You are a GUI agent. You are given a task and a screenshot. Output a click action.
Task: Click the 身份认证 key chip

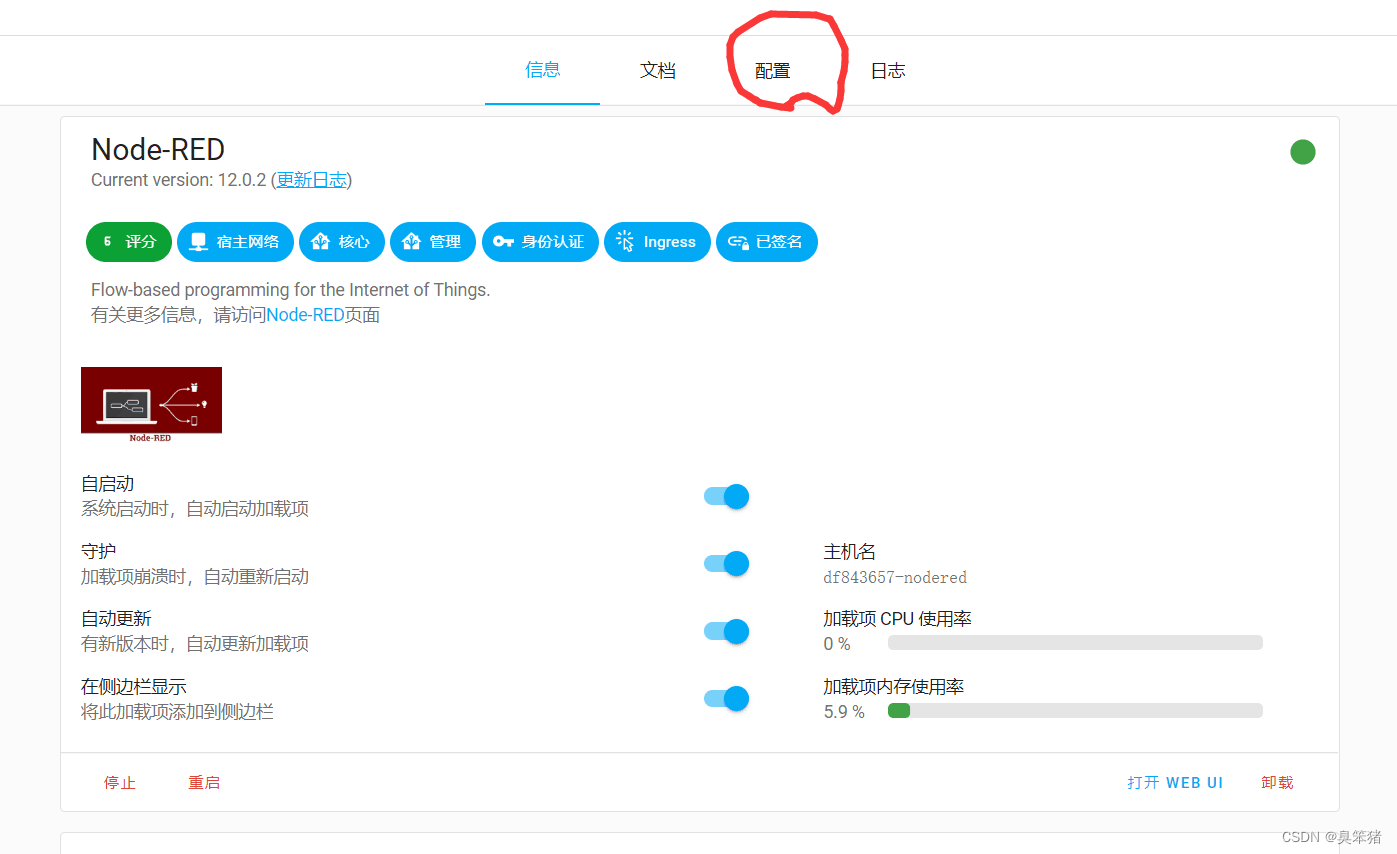click(540, 242)
